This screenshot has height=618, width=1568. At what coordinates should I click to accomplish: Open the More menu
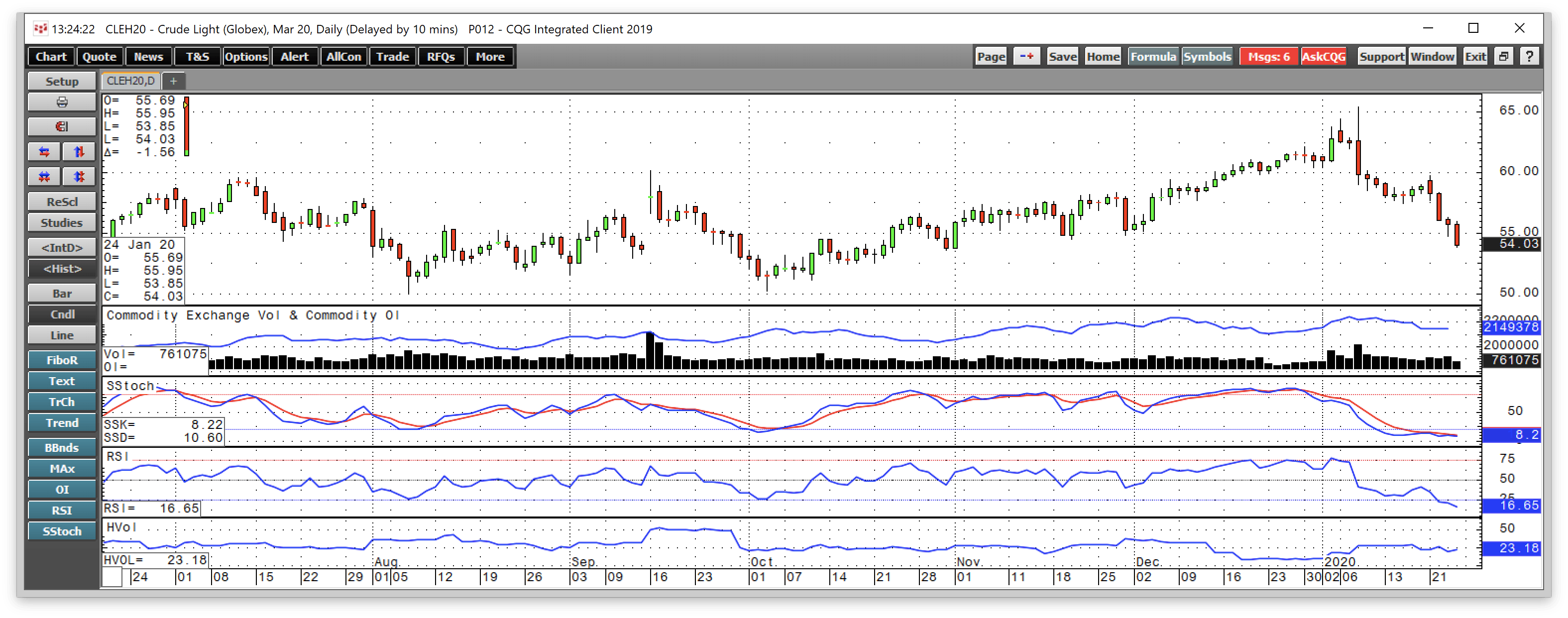pos(490,57)
